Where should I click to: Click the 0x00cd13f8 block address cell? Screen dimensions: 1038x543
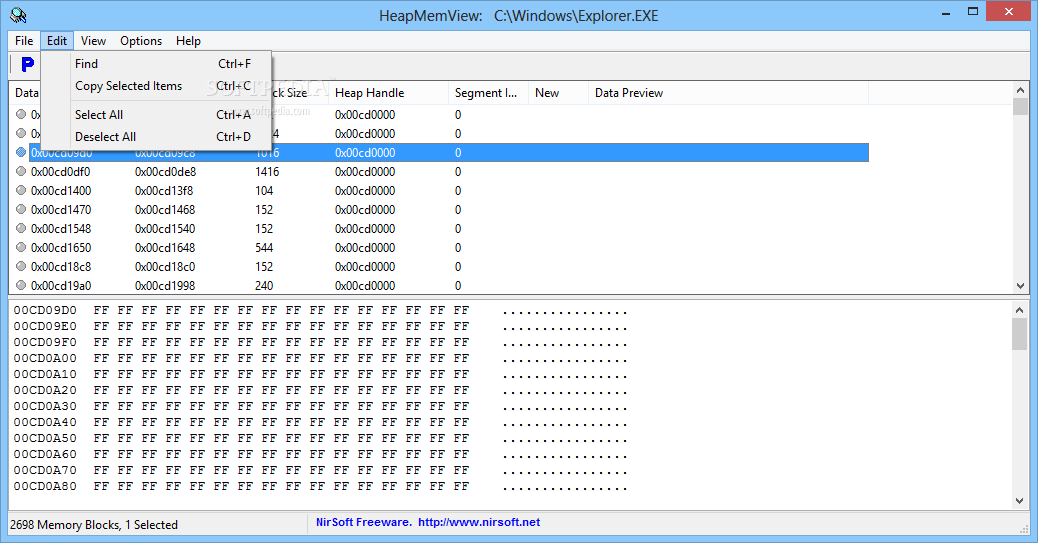(x=164, y=191)
